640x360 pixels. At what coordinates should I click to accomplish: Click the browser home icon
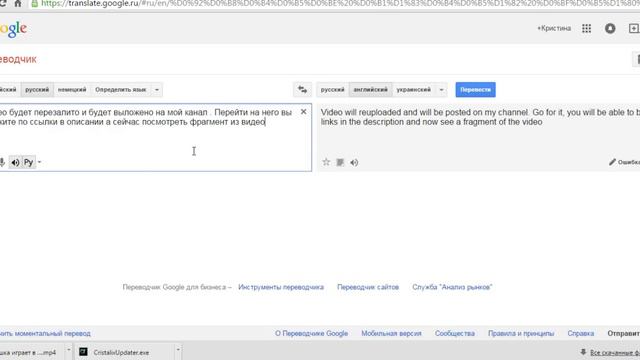click(x=18, y=4)
